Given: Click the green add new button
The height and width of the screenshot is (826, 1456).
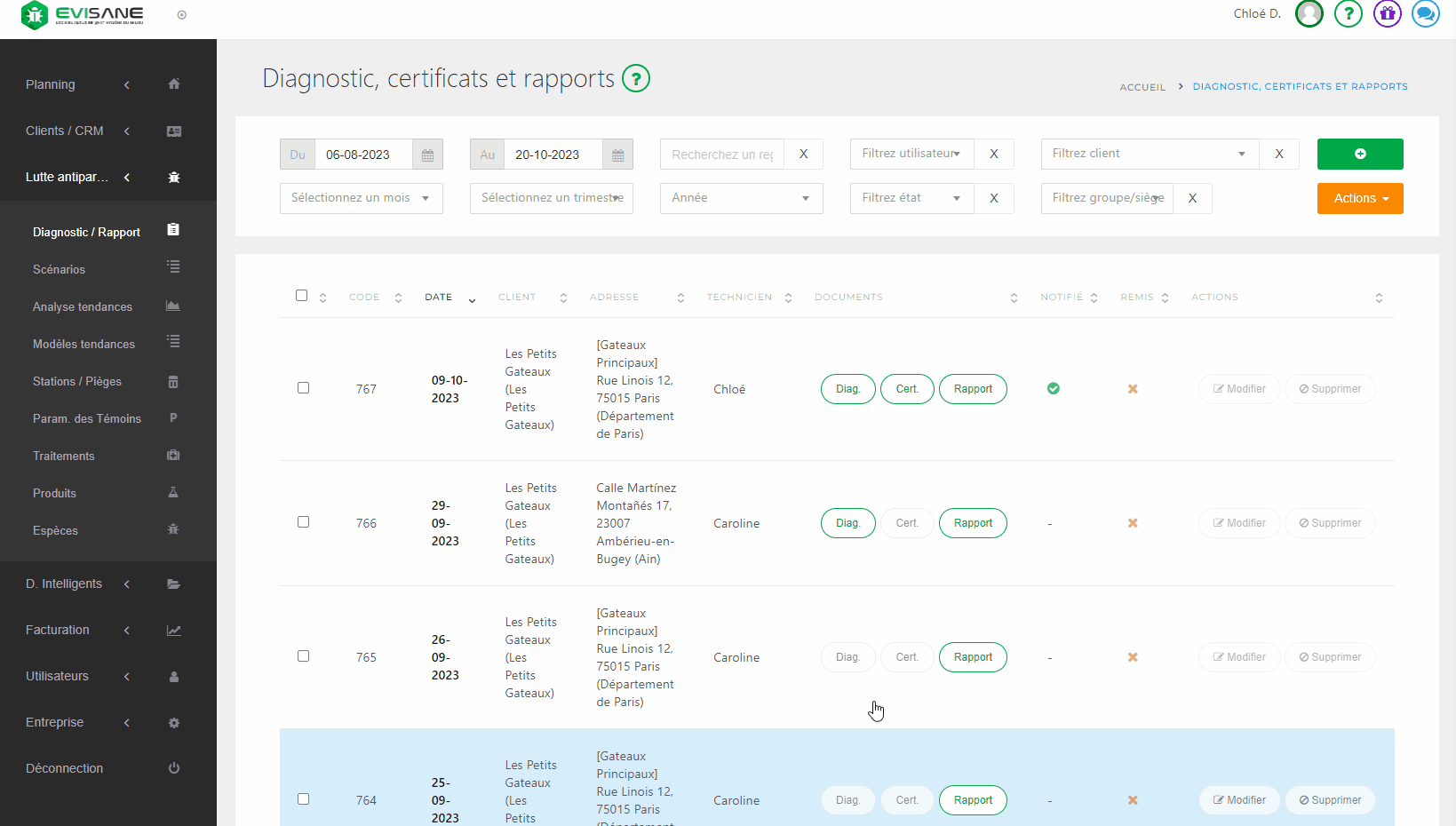Looking at the screenshot, I should [1359, 155].
